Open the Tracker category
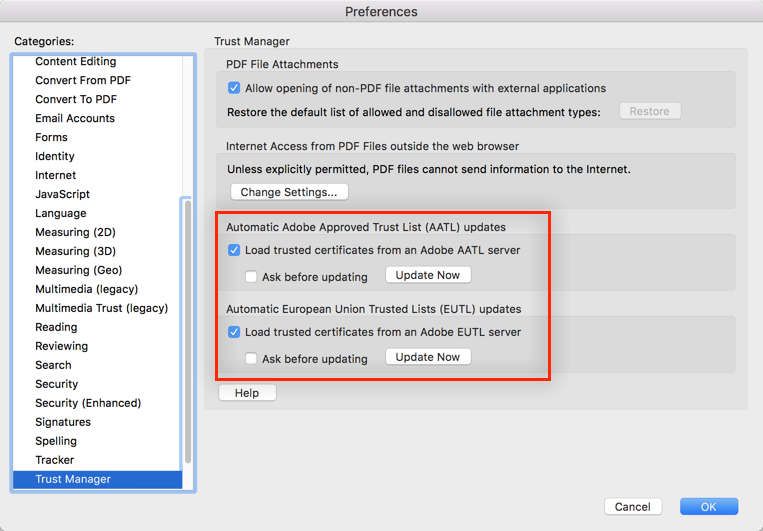763x531 pixels. click(55, 460)
